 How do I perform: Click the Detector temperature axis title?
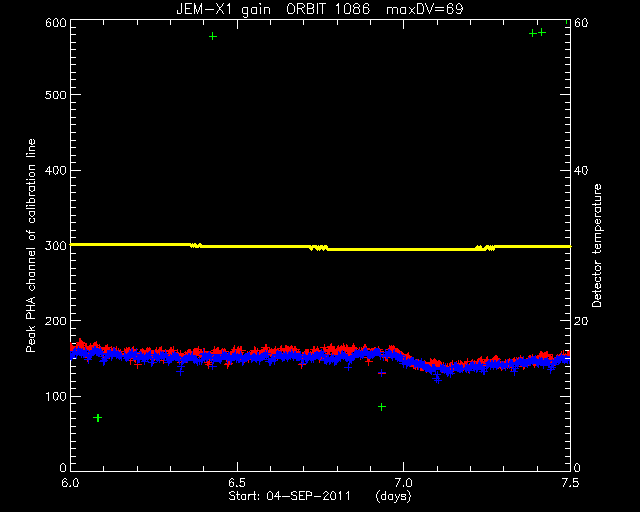(597, 246)
